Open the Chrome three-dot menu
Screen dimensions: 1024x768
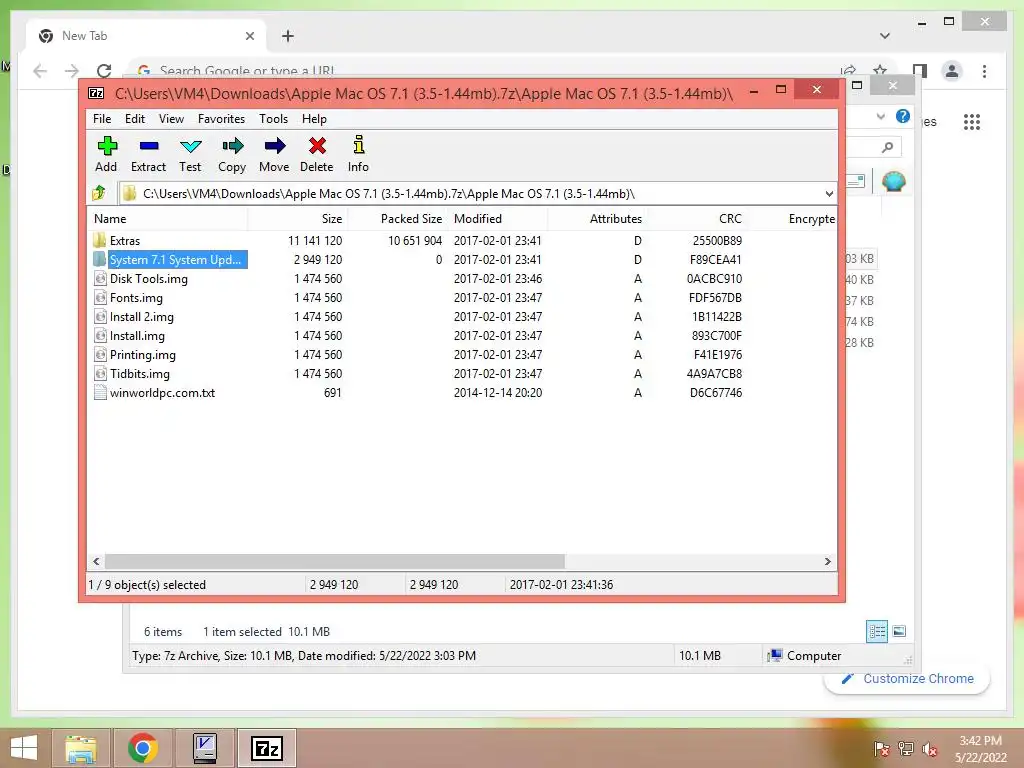(x=984, y=71)
